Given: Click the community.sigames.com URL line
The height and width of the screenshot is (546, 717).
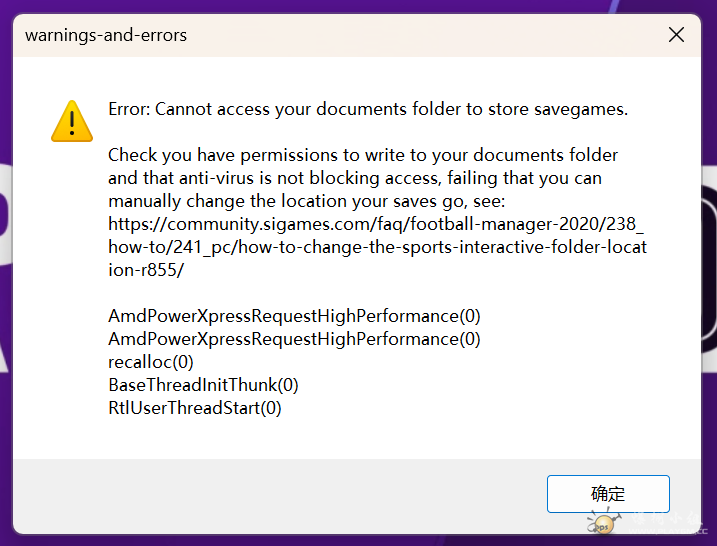Looking at the screenshot, I should coord(376,224).
